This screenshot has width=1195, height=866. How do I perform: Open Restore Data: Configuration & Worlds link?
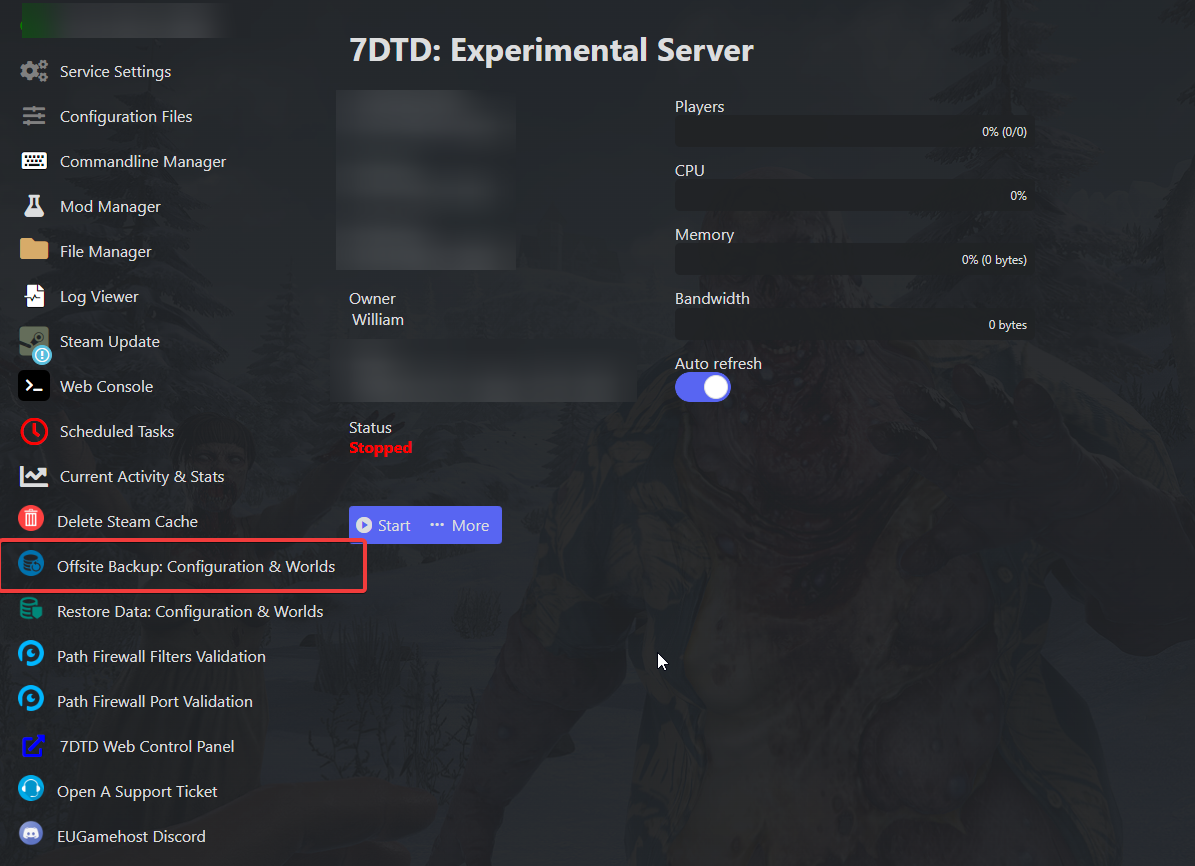191,611
